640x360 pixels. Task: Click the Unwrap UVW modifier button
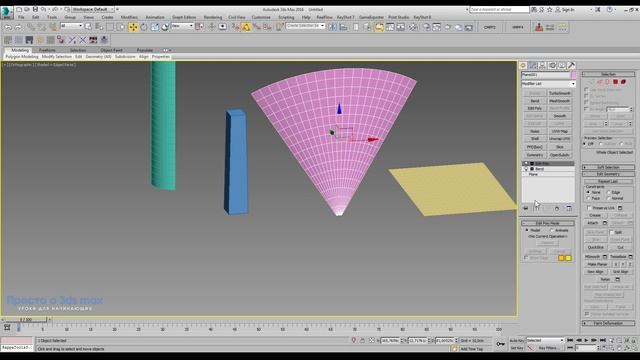(560, 139)
